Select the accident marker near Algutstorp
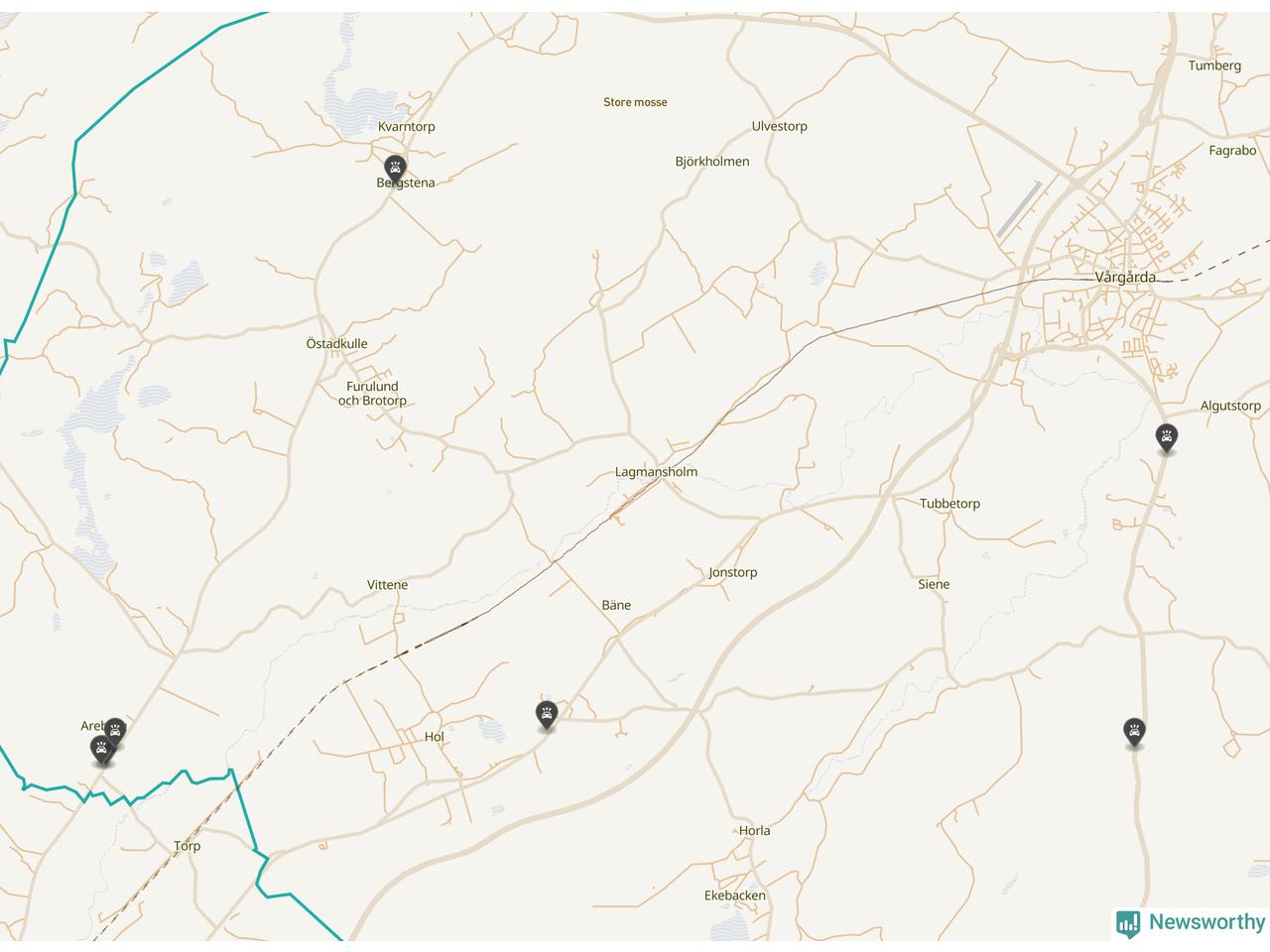The image size is (1270, 952). pyautogui.click(x=1167, y=438)
